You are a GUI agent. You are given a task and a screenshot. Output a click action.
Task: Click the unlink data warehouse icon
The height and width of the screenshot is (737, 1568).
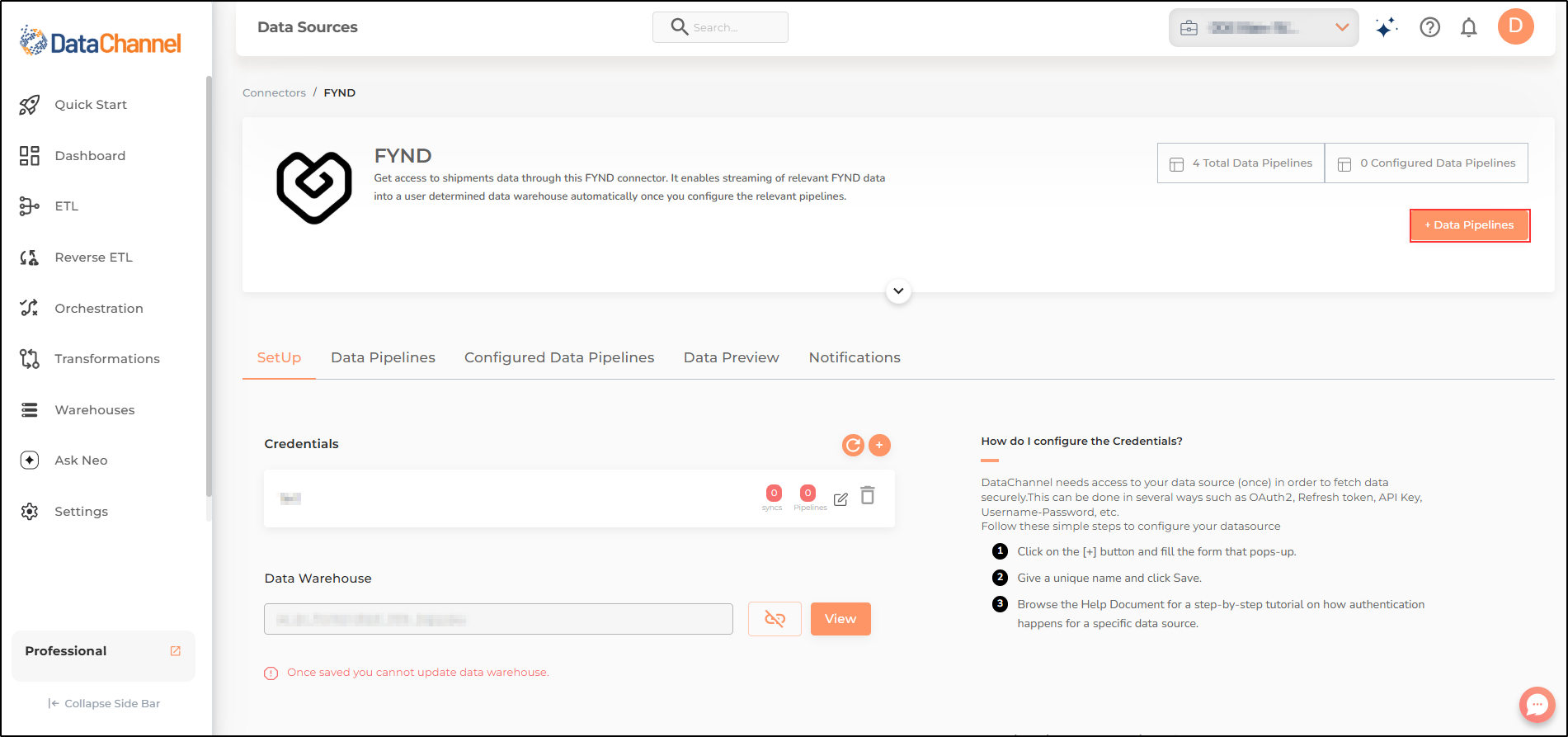[775, 619]
